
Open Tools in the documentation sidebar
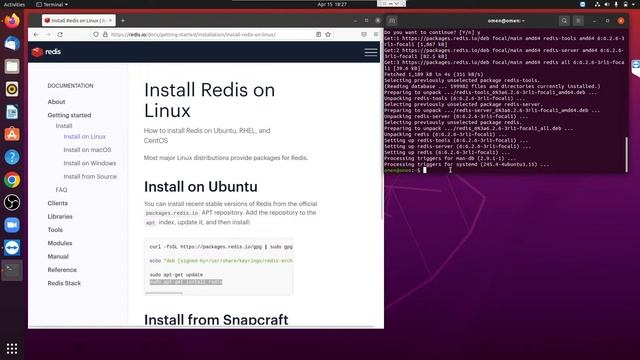pos(55,230)
